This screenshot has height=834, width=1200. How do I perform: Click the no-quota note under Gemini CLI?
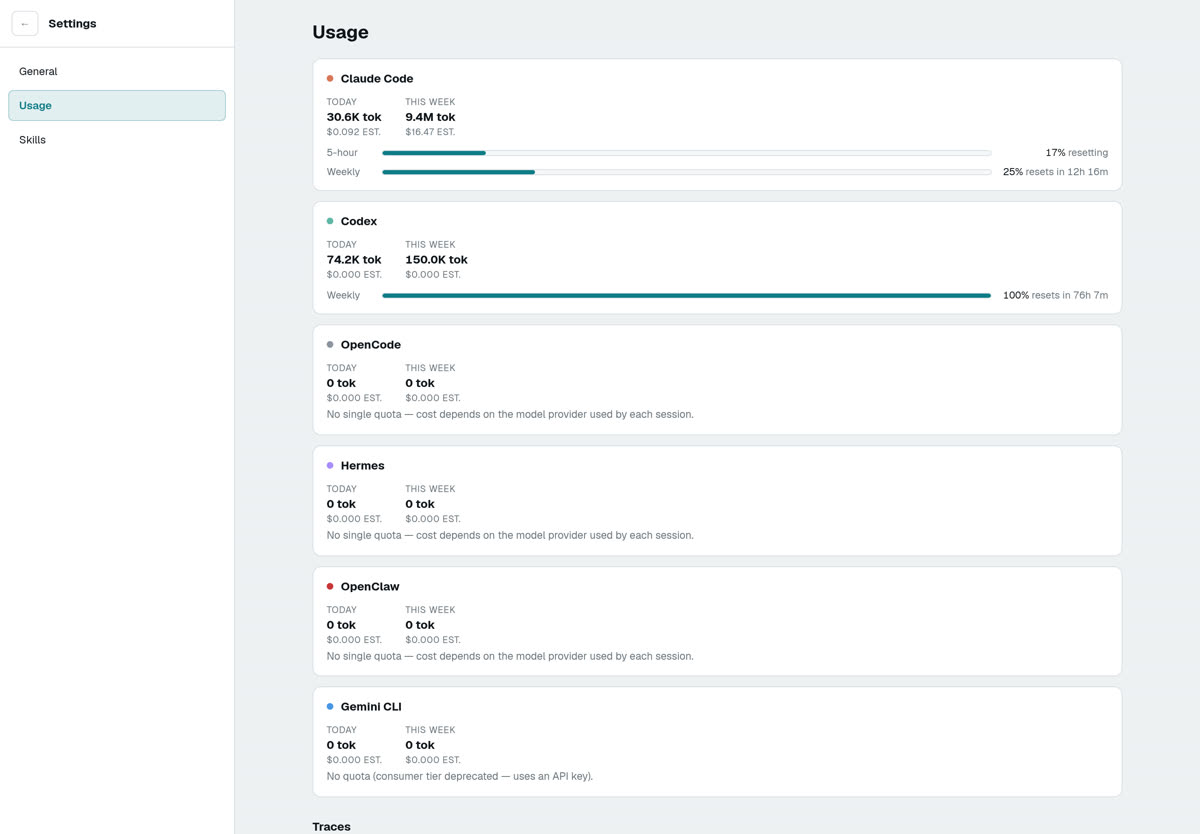(460, 776)
